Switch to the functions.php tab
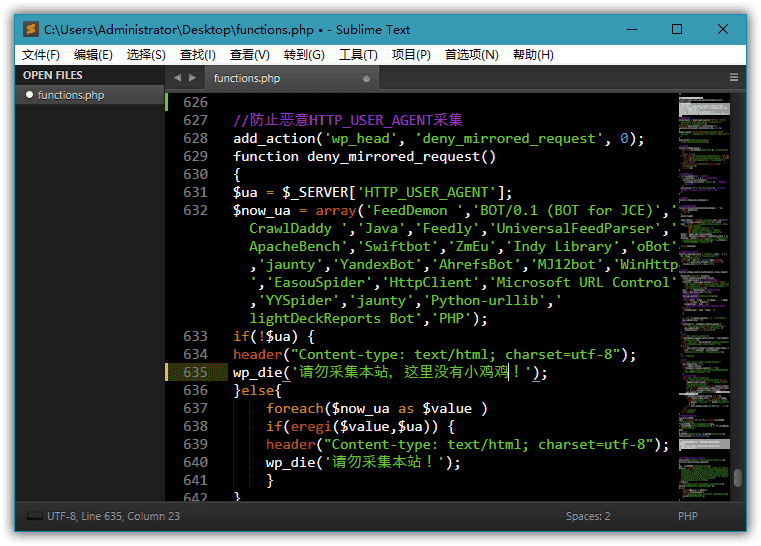 click(x=247, y=78)
